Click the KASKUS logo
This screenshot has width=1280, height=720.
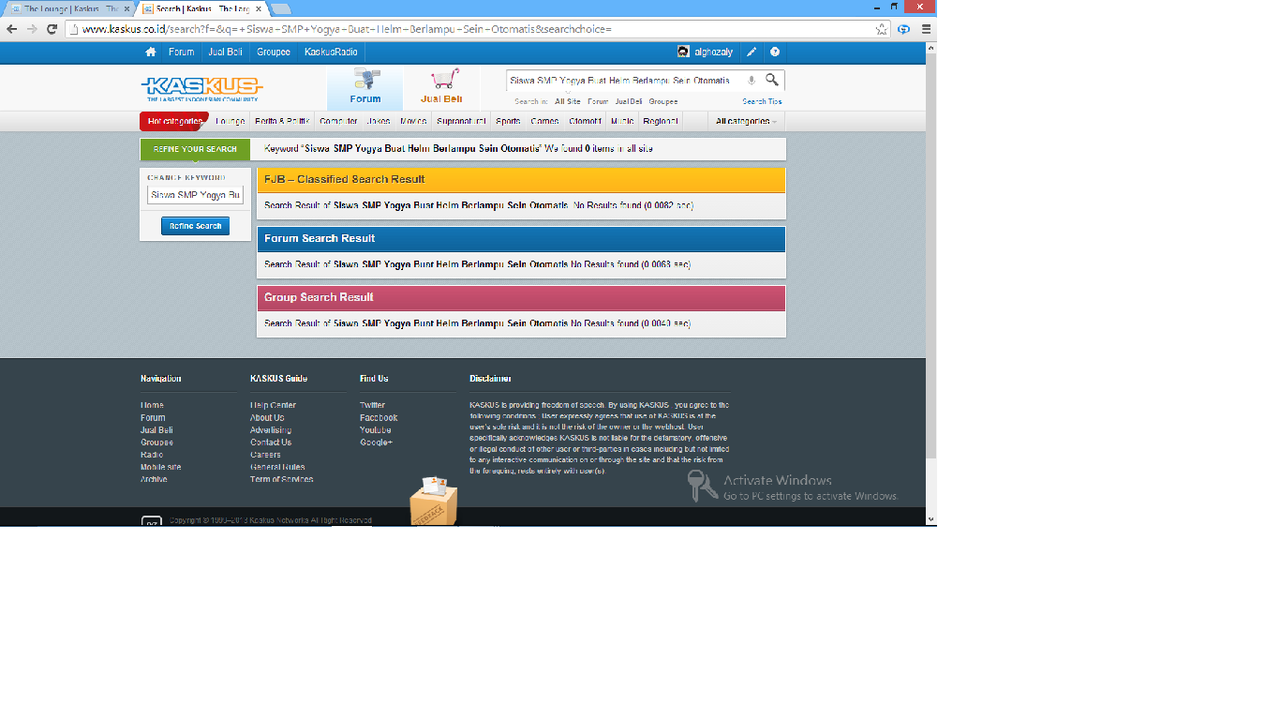coord(201,89)
